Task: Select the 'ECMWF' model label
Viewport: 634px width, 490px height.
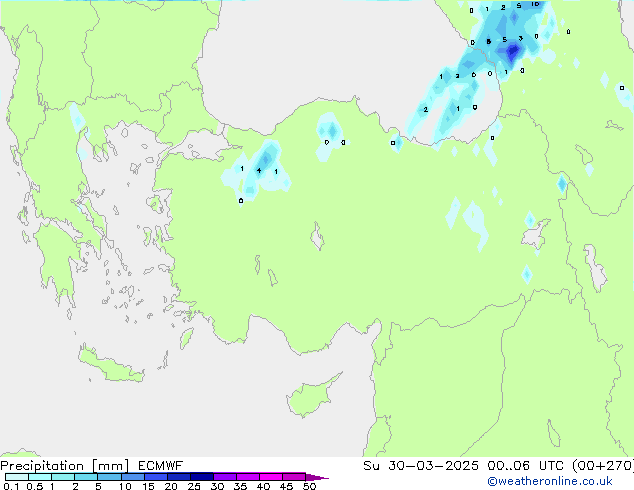Action: tap(161, 466)
